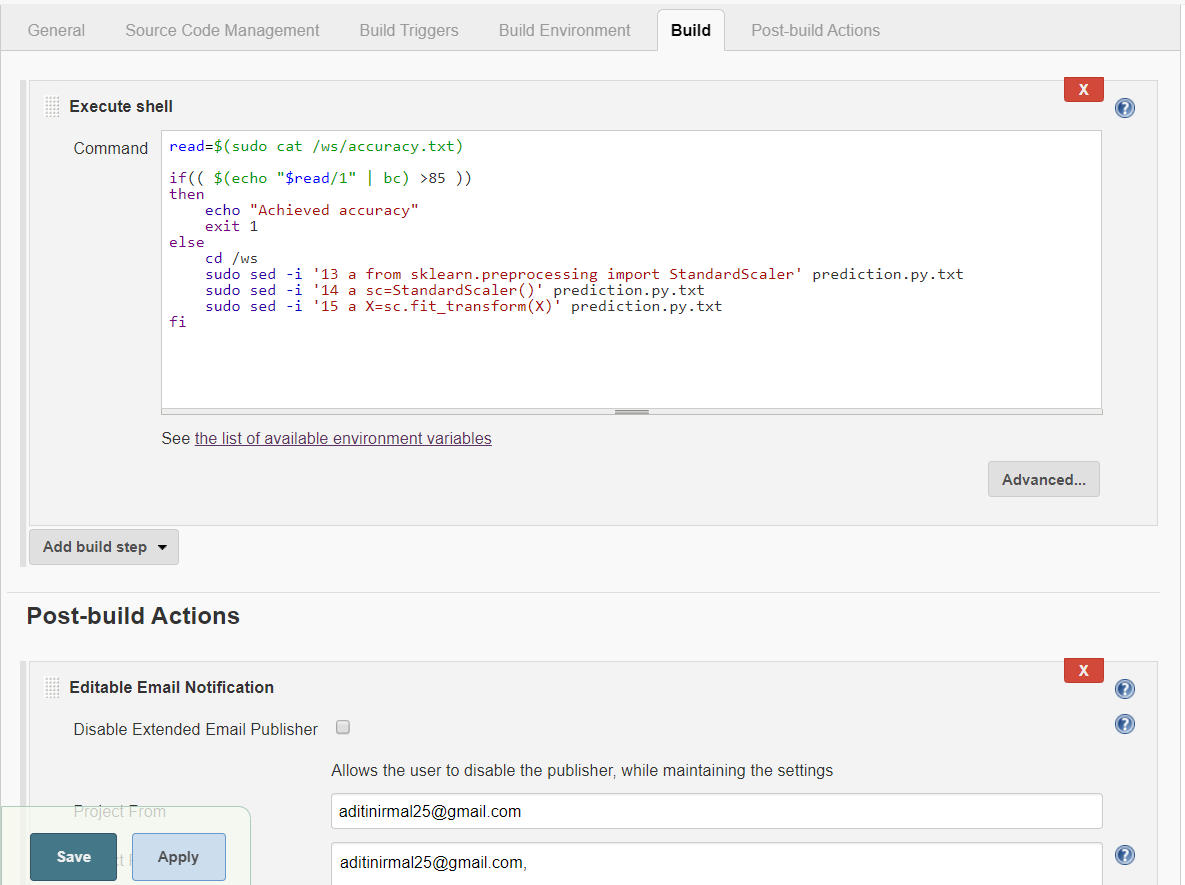Image resolution: width=1185 pixels, height=885 pixels.
Task: Apply the configuration changes
Action: [x=178, y=856]
